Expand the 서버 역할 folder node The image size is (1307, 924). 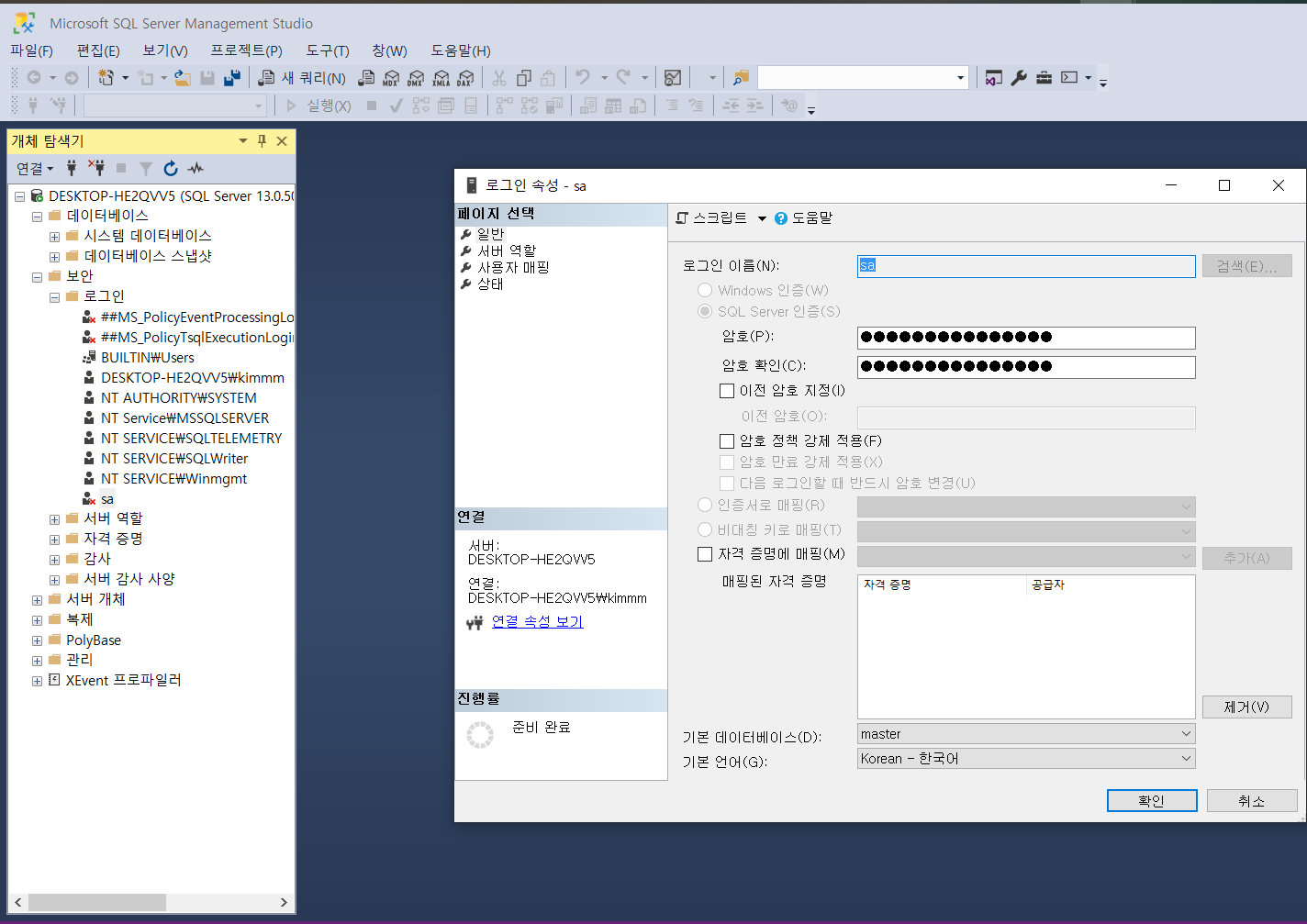pyautogui.click(x=54, y=519)
